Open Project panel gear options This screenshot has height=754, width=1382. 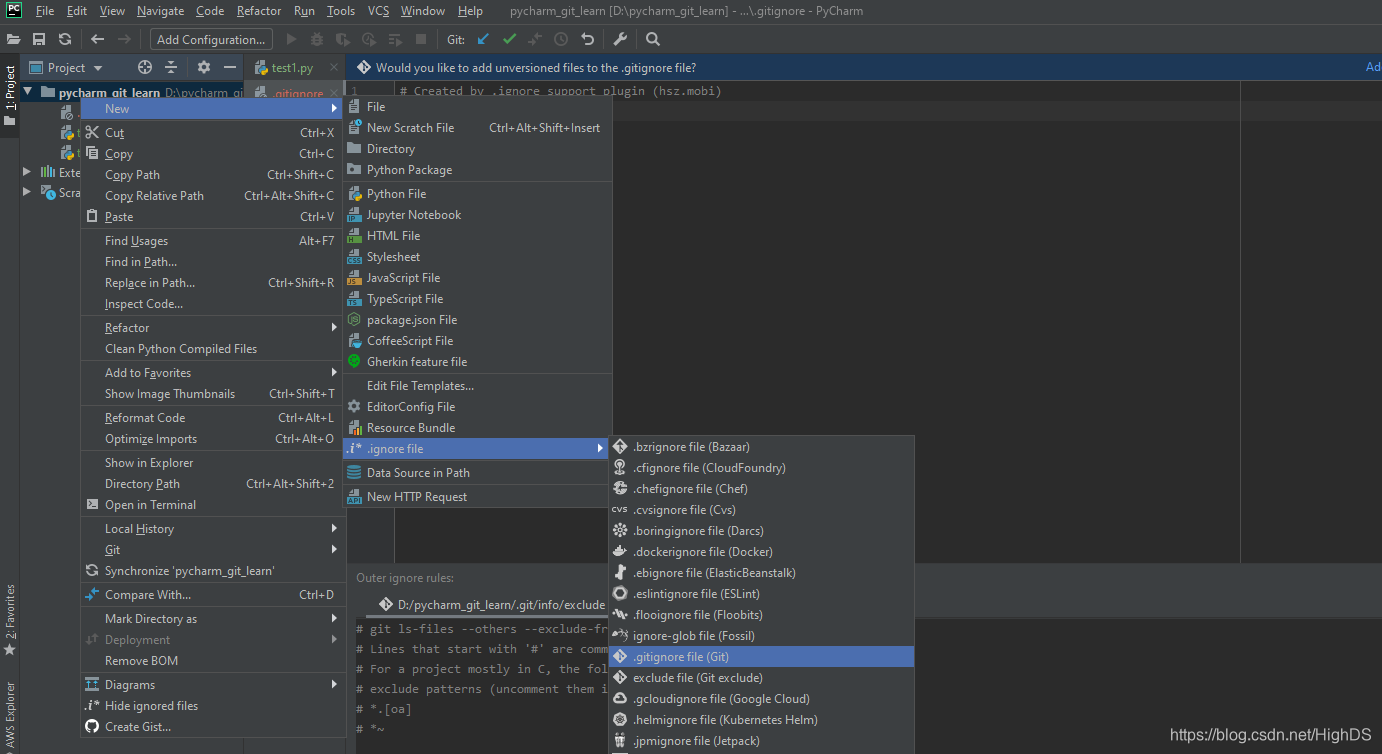[x=204, y=67]
